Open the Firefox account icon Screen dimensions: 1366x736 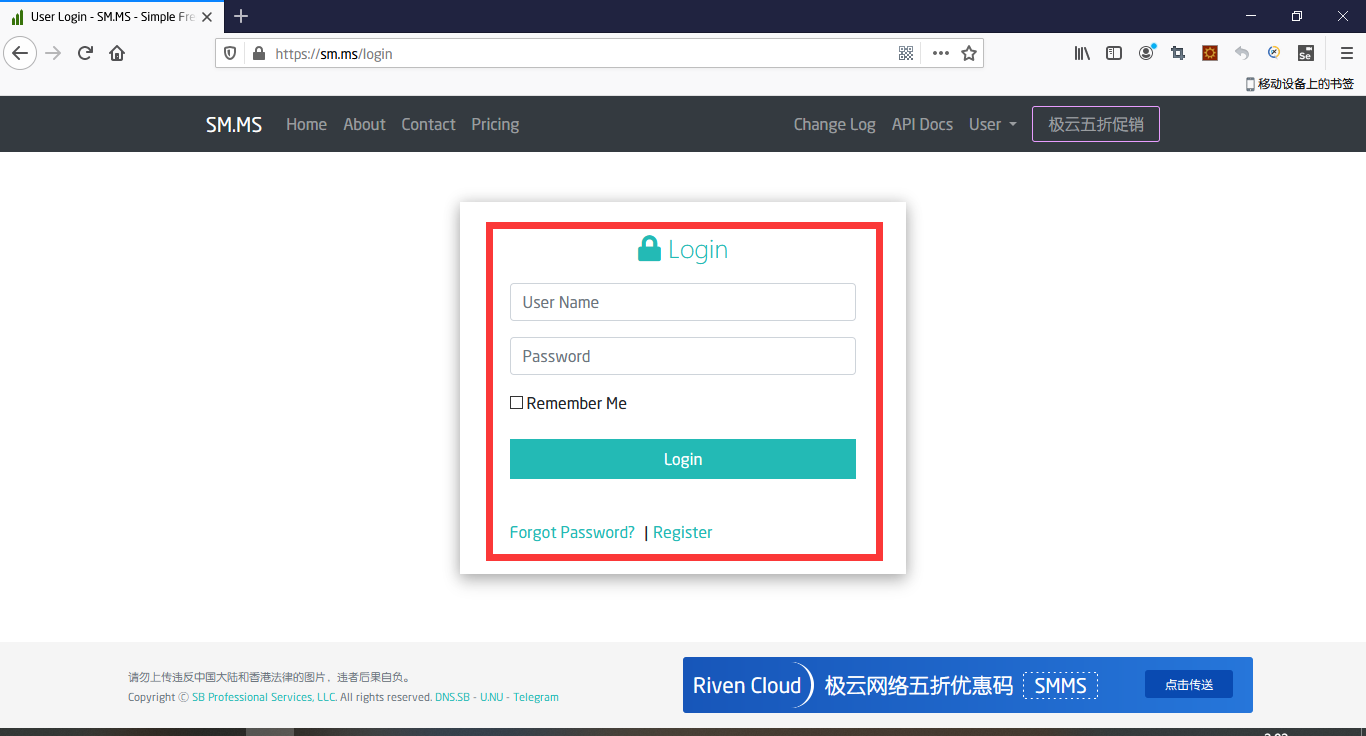pos(1146,54)
